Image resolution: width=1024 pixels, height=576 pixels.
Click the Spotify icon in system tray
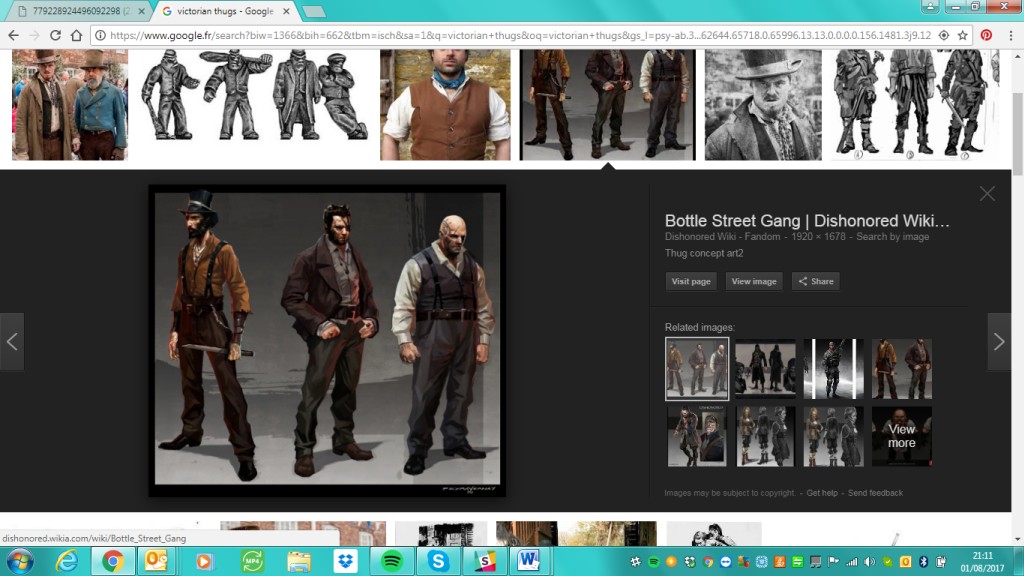click(653, 562)
